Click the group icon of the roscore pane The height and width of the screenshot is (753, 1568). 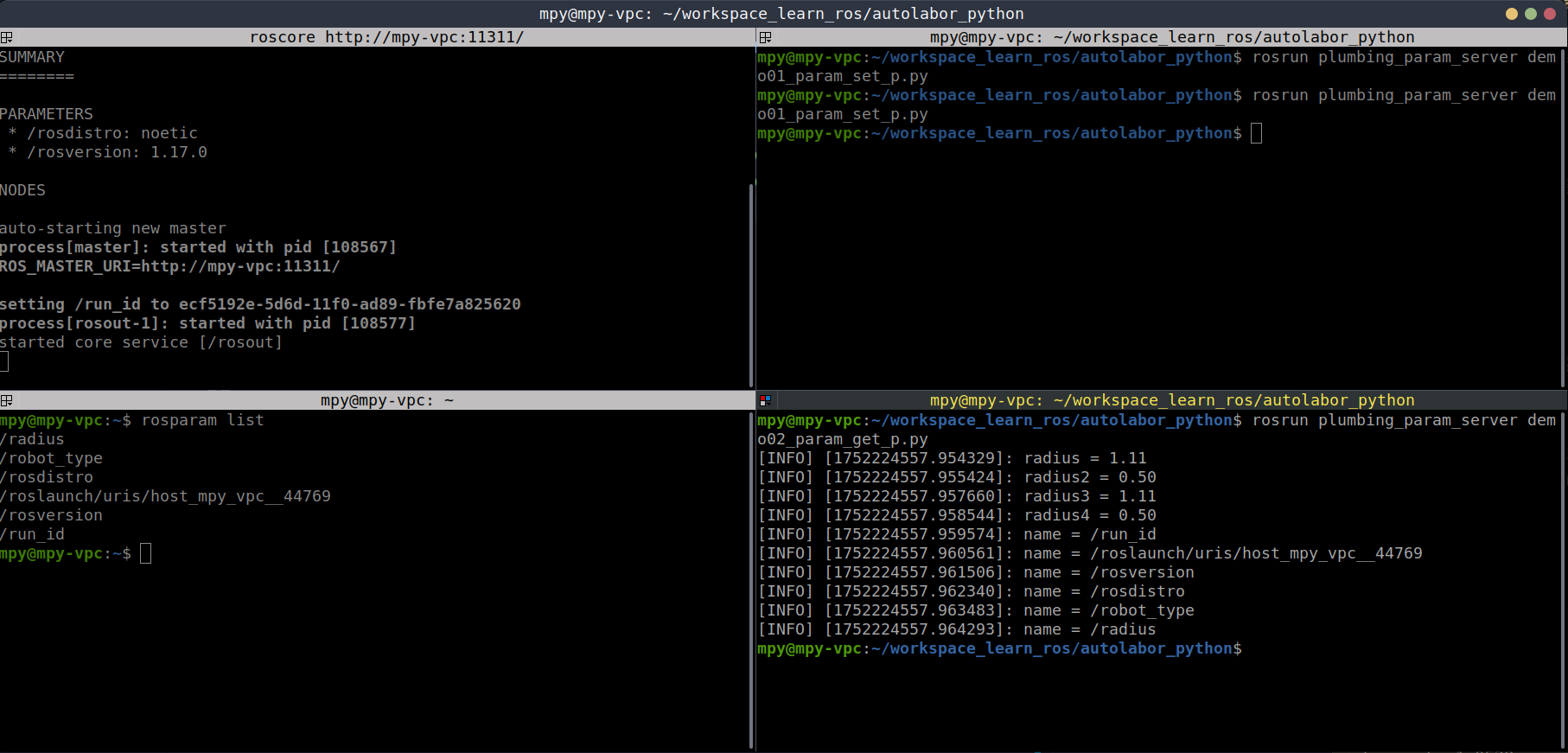coord(7,37)
